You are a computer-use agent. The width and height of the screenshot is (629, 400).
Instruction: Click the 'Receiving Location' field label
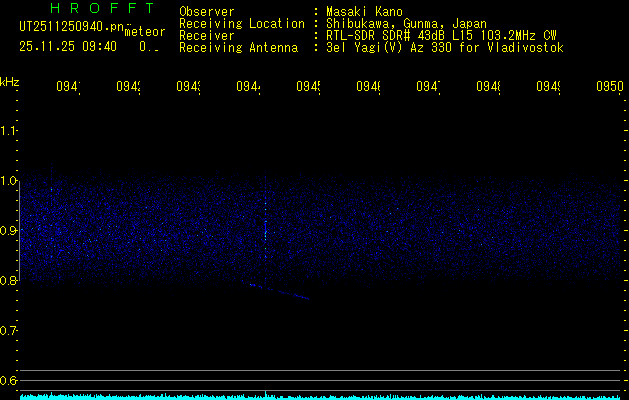[x=241, y=23]
